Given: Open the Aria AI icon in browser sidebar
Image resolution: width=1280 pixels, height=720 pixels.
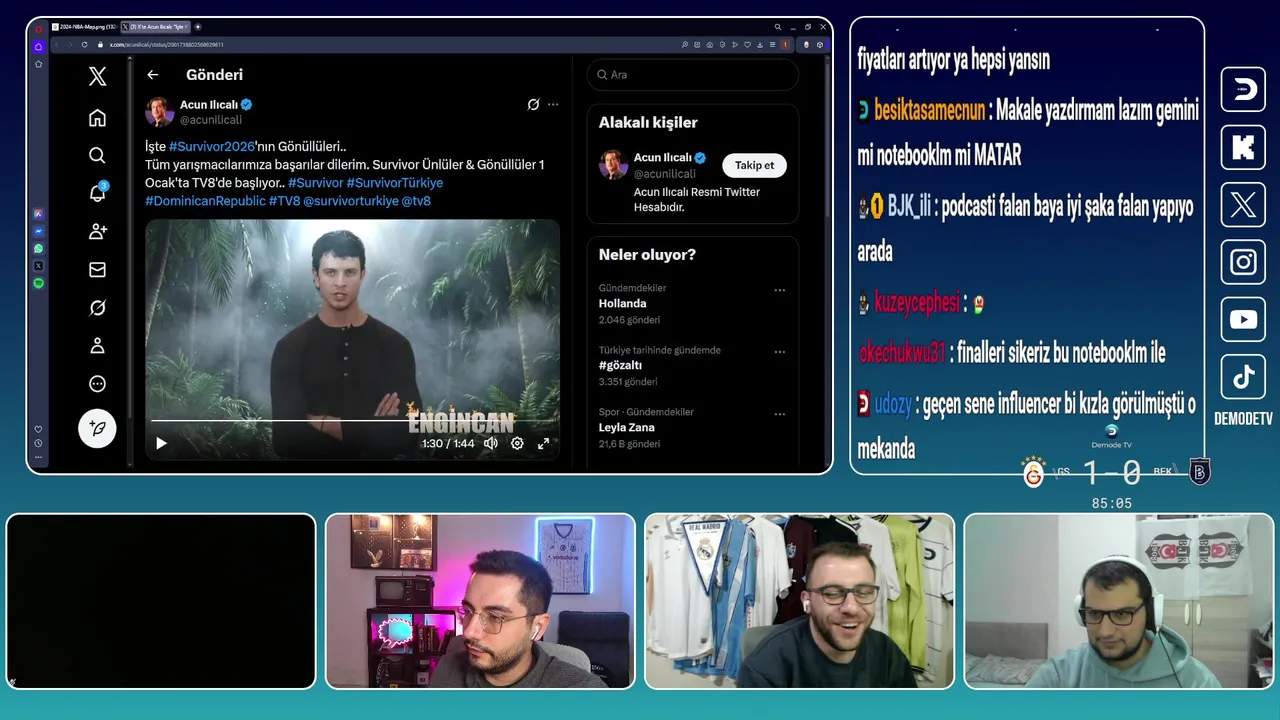Looking at the screenshot, I should (38, 213).
